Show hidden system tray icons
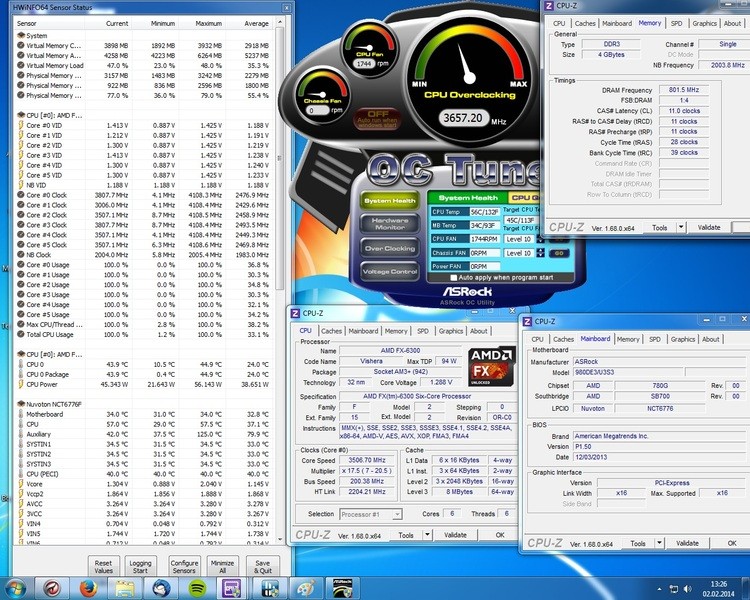The image size is (750, 600). (x=660, y=589)
